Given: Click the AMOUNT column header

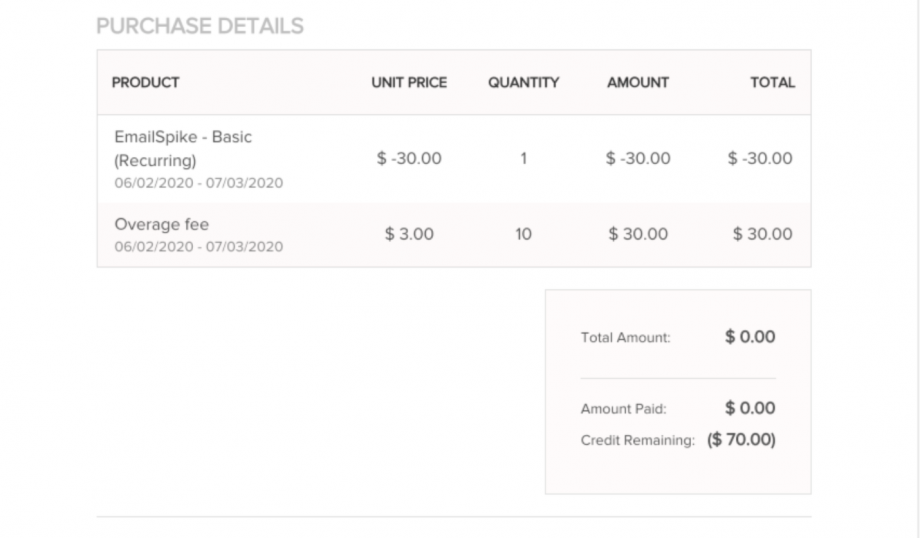Looking at the screenshot, I should pos(638,83).
